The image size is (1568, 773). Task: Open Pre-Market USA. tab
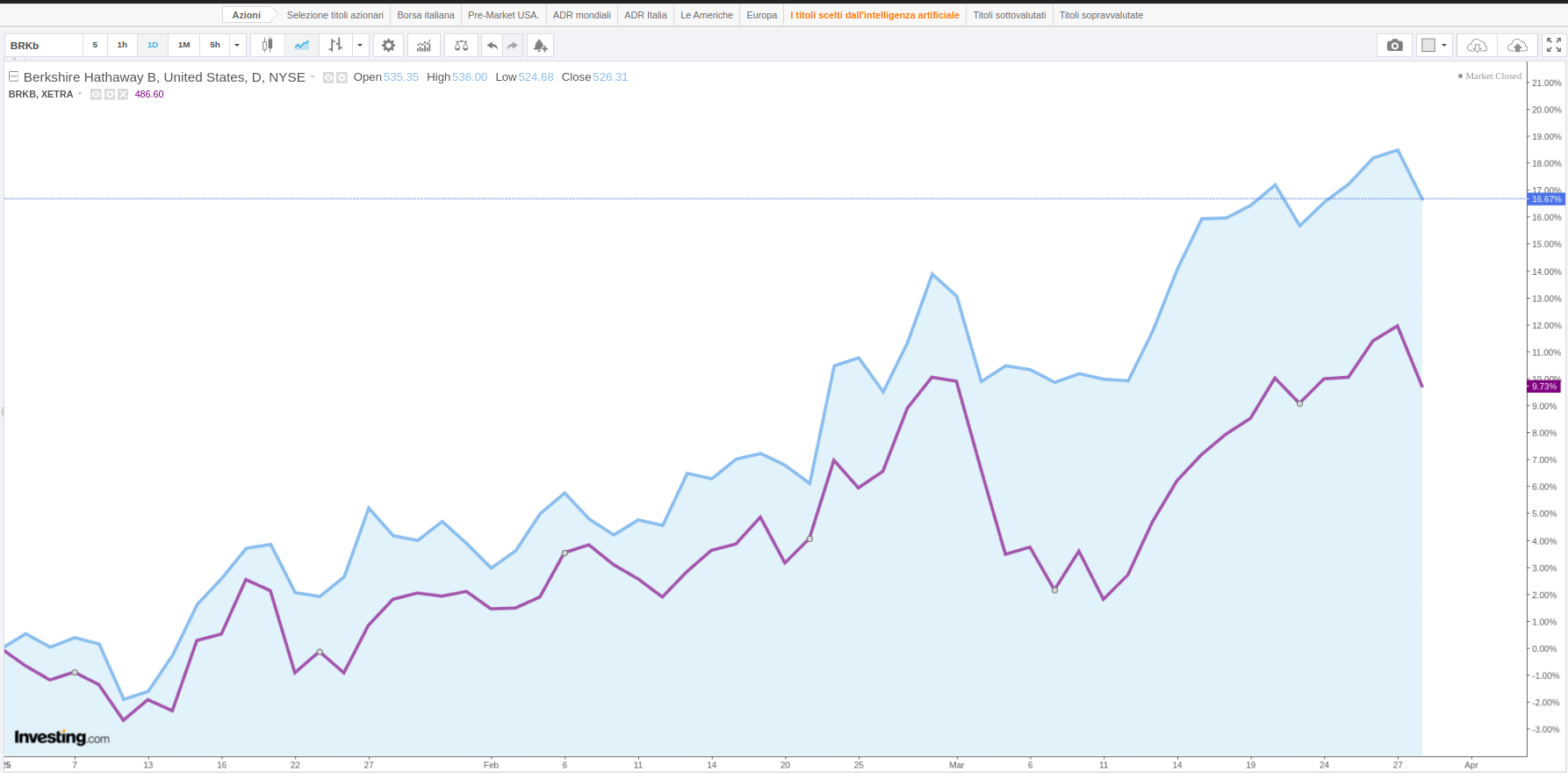(504, 15)
